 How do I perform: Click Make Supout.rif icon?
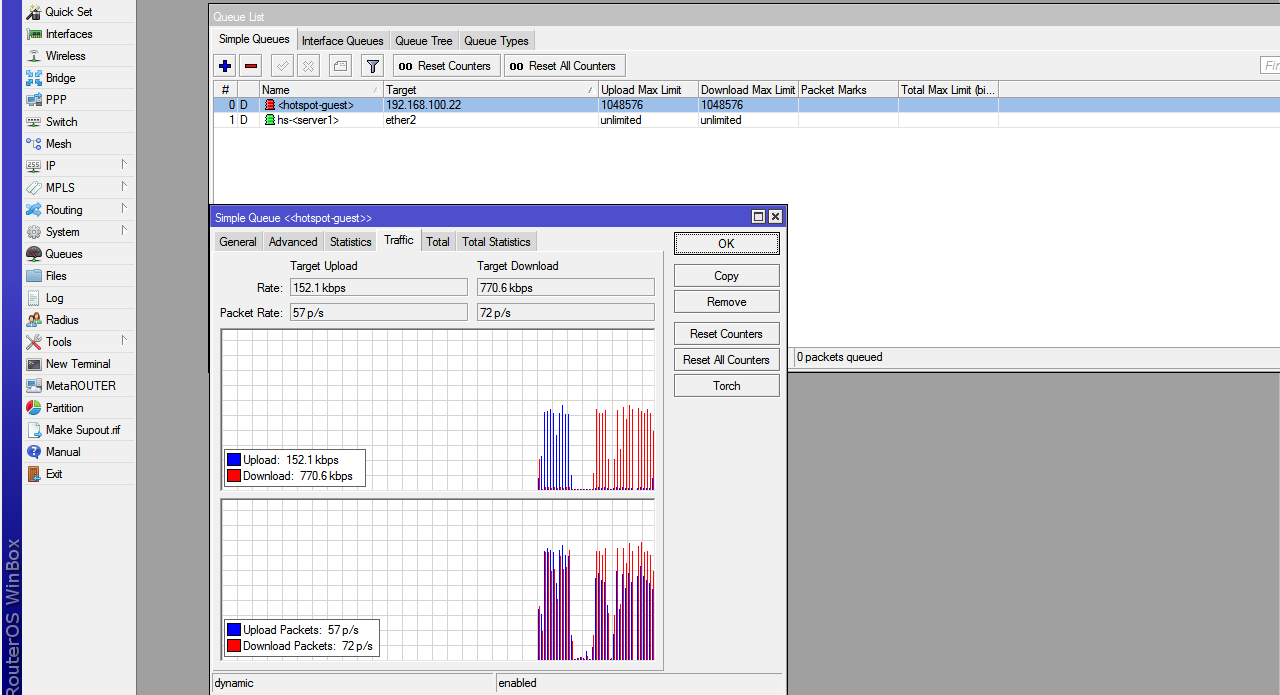coord(34,430)
